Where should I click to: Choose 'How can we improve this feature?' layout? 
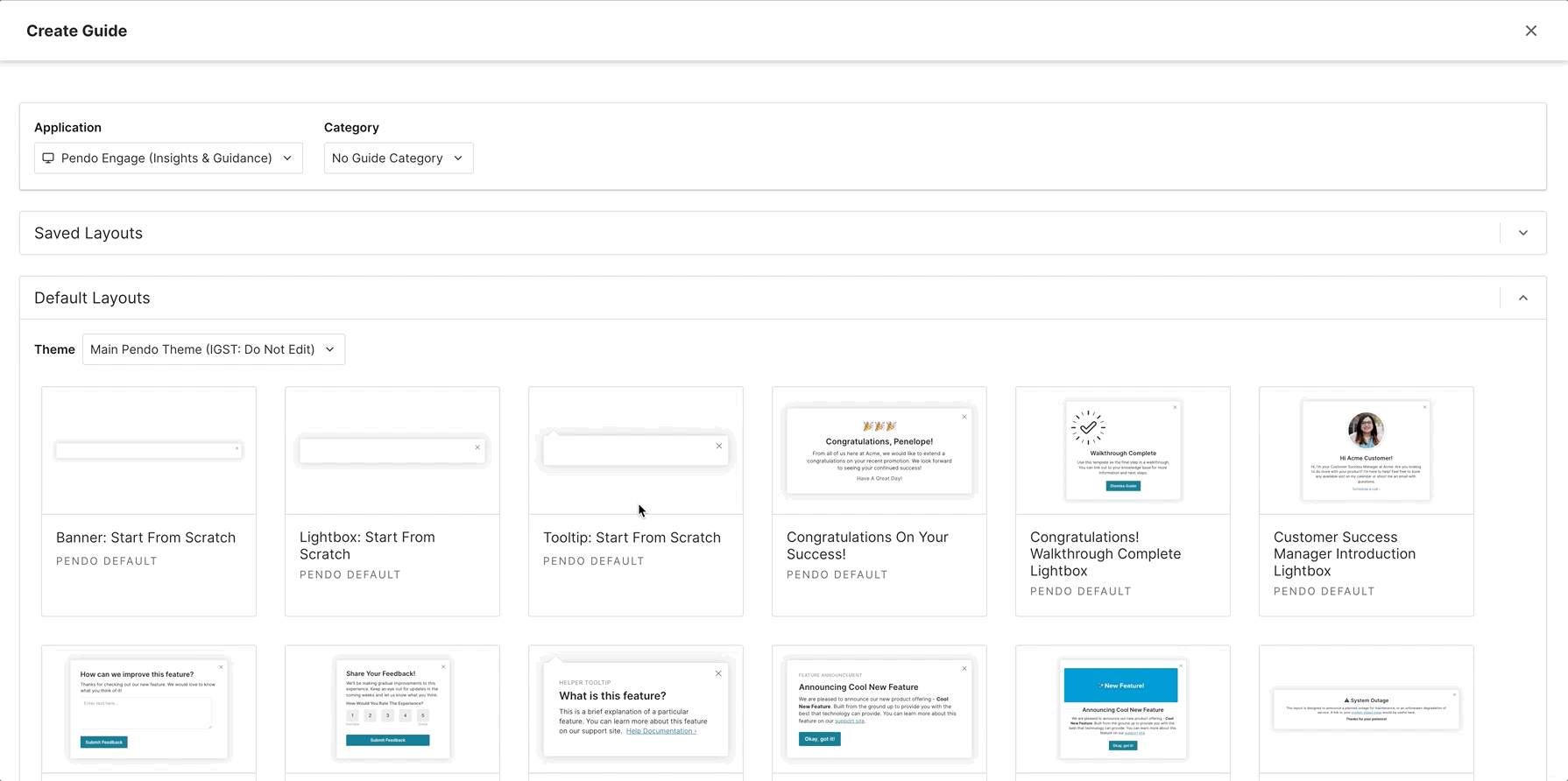click(x=149, y=709)
